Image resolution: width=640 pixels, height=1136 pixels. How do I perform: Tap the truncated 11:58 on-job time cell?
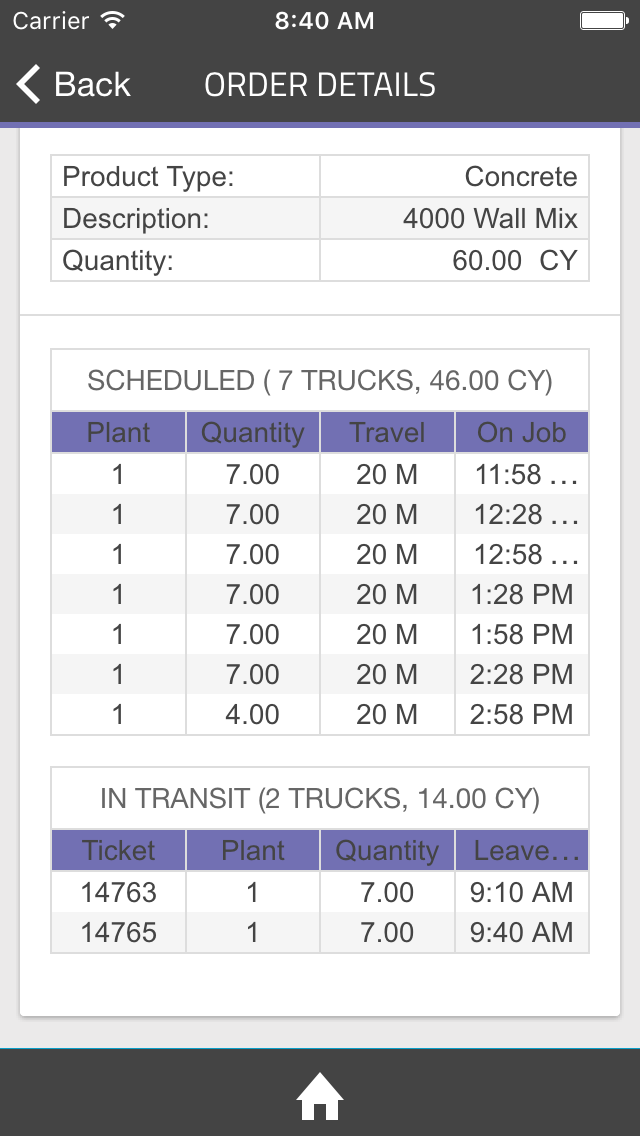point(521,474)
